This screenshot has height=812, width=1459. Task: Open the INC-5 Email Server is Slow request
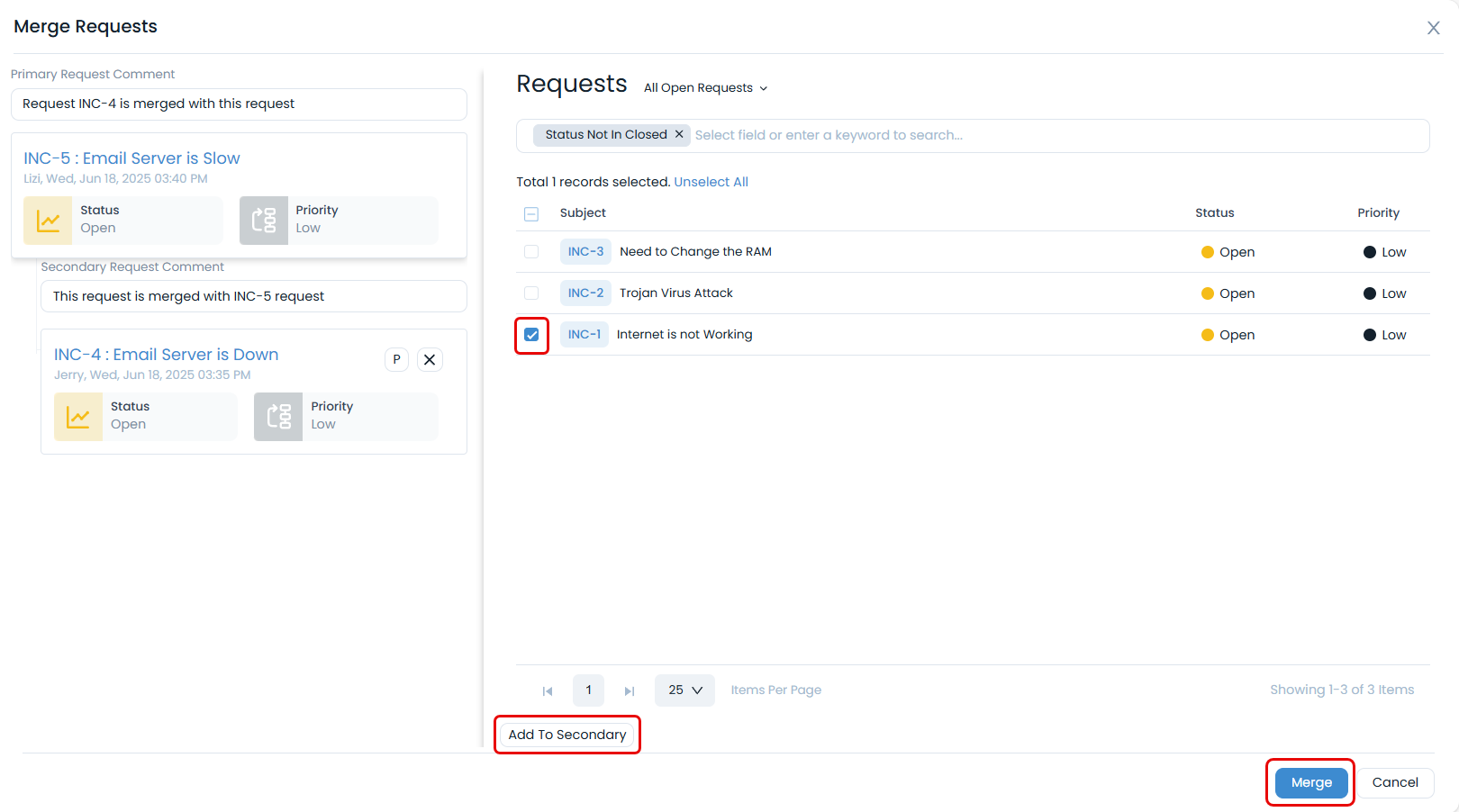tap(131, 158)
